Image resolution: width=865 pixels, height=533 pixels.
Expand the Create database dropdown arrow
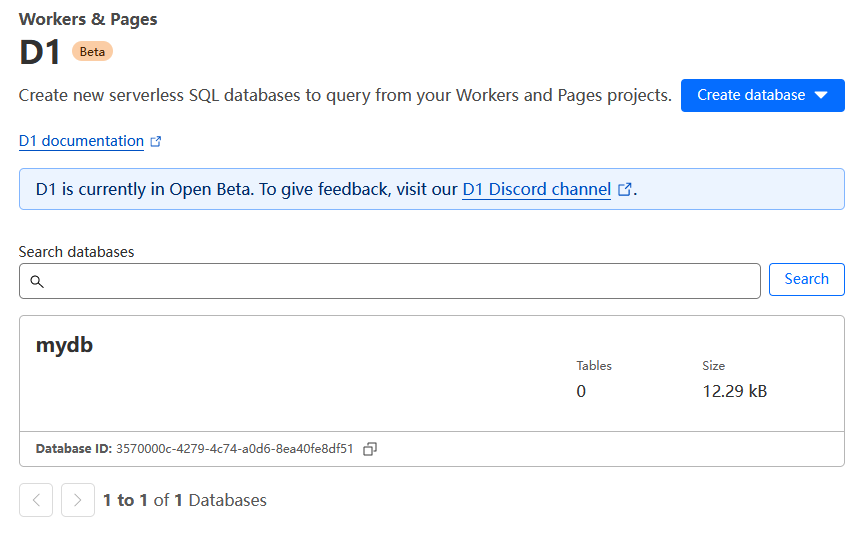821,96
